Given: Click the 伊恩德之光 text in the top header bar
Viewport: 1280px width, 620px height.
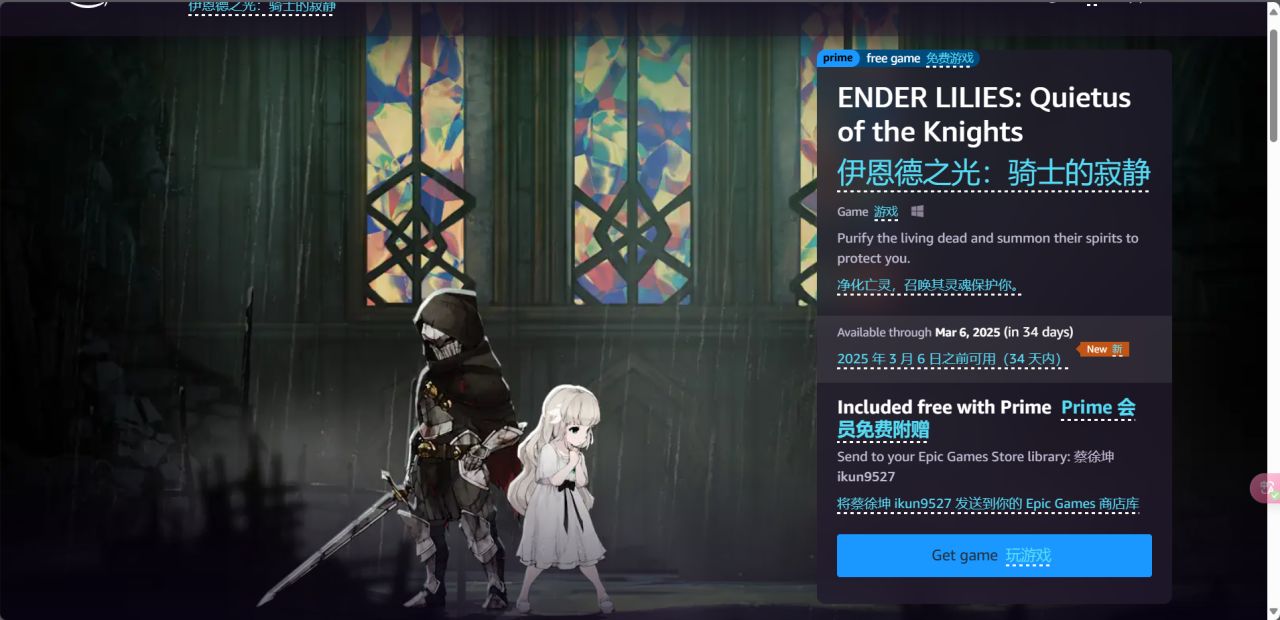Looking at the screenshot, I should point(262,7).
